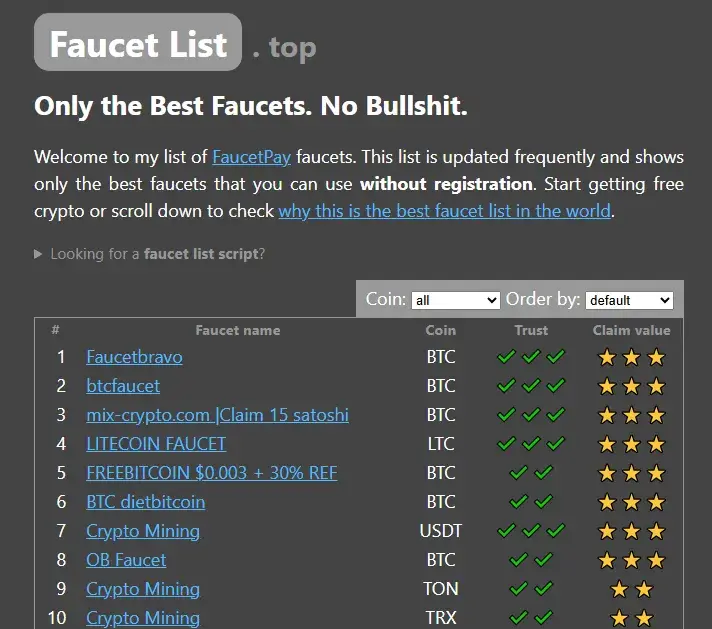Click trust checkmarks for BTC dietbitcoin
This screenshot has height=629, width=712.
531,502
